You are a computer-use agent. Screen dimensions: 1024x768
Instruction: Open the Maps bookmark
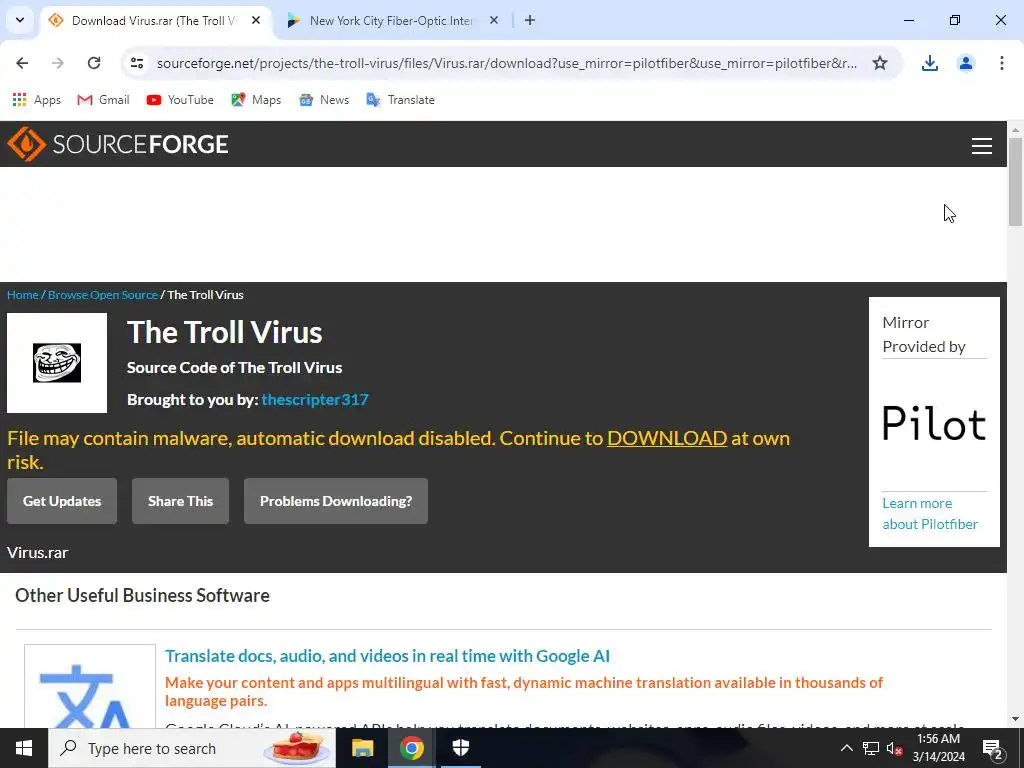click(x=256, y=100)
